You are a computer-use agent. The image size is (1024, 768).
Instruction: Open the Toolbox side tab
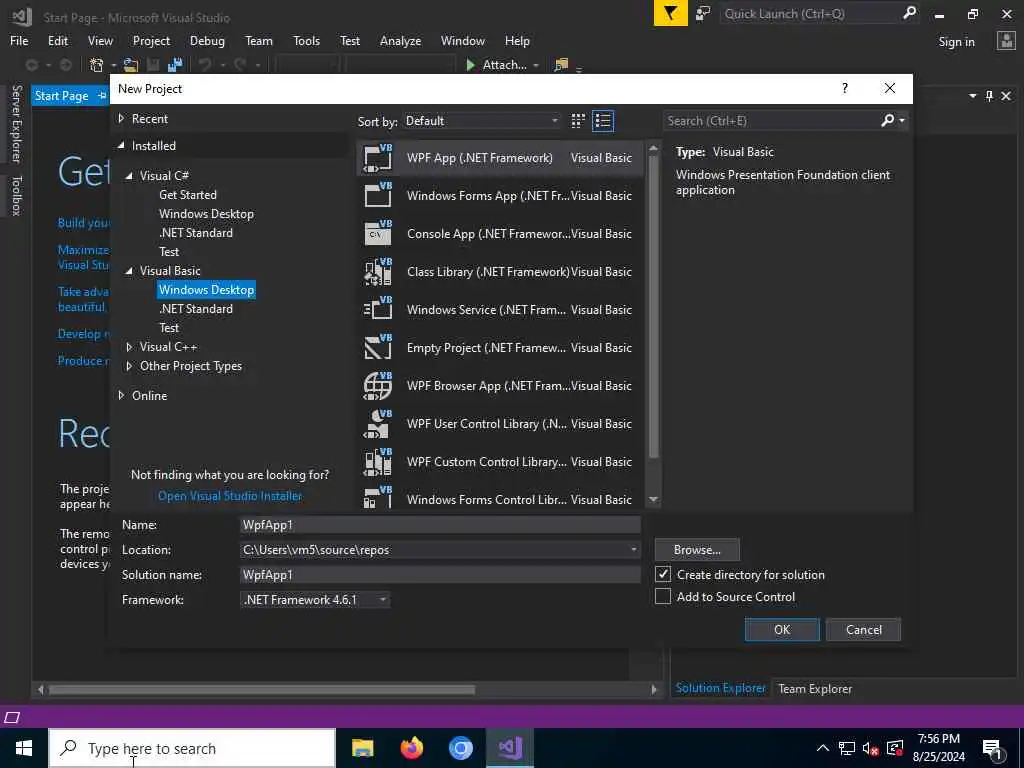coord(16,195)
